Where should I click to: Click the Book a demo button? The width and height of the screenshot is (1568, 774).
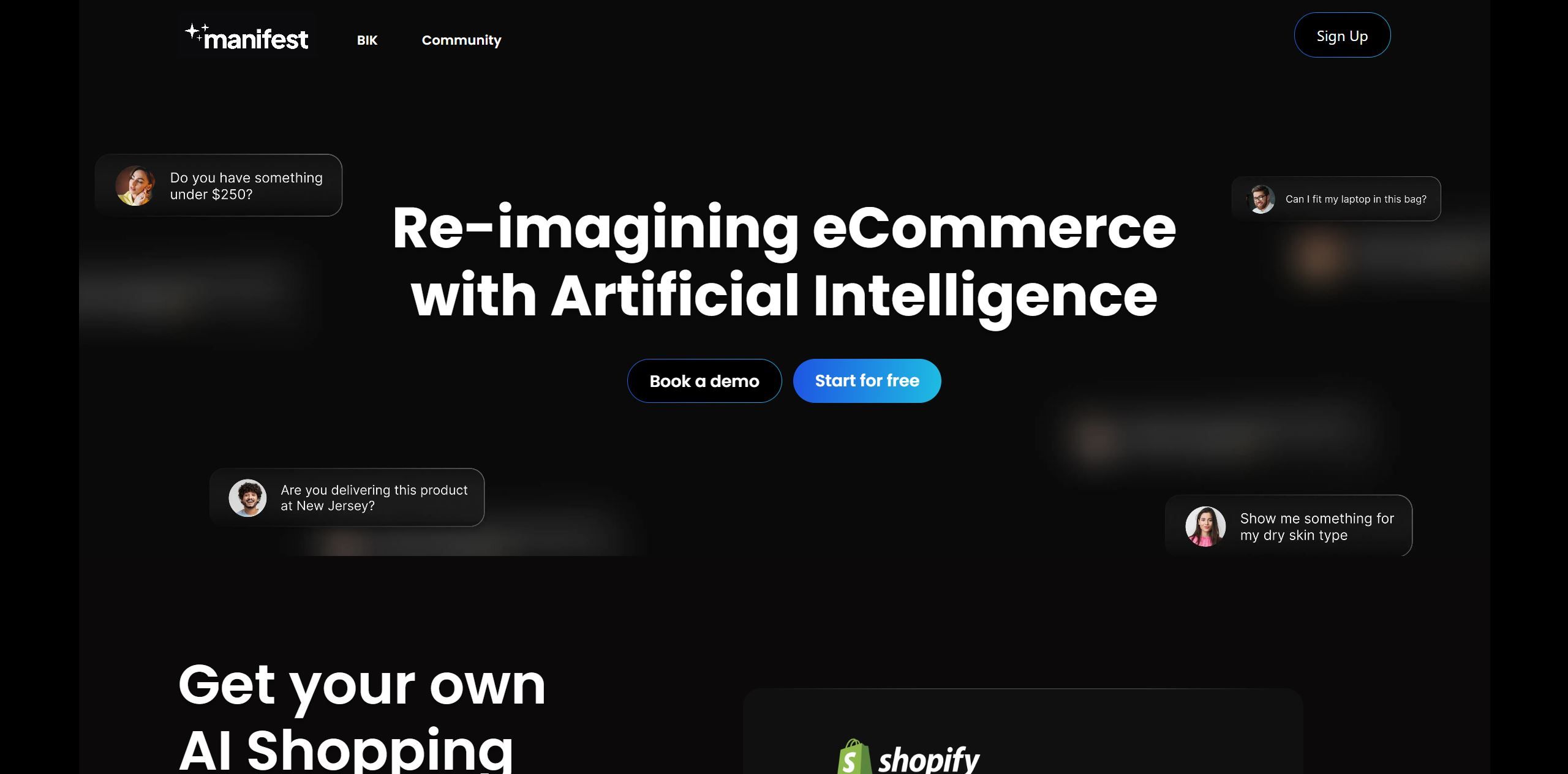[x=704, y=381]
